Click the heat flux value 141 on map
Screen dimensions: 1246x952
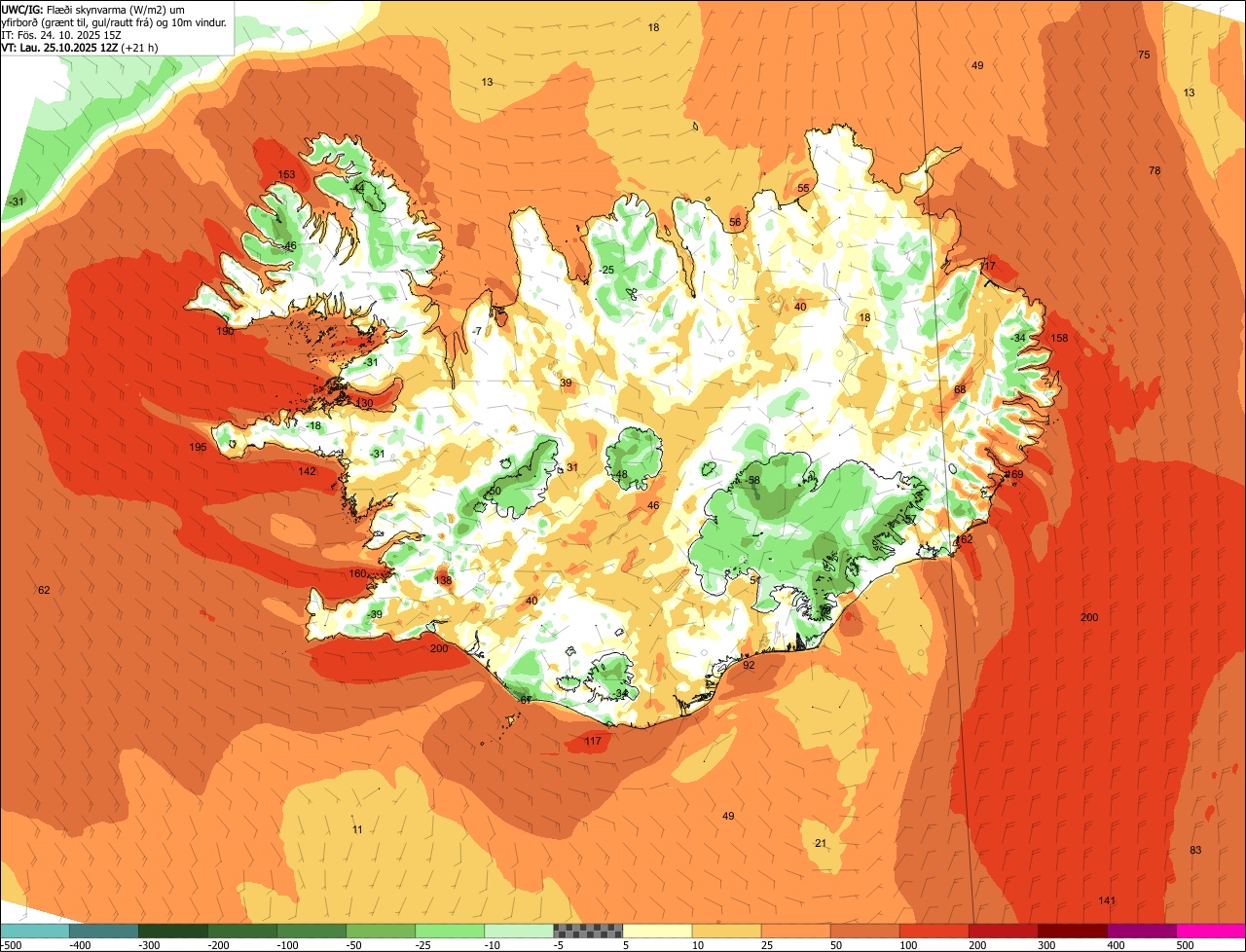pyautogui.click(x=1107, y=900)
